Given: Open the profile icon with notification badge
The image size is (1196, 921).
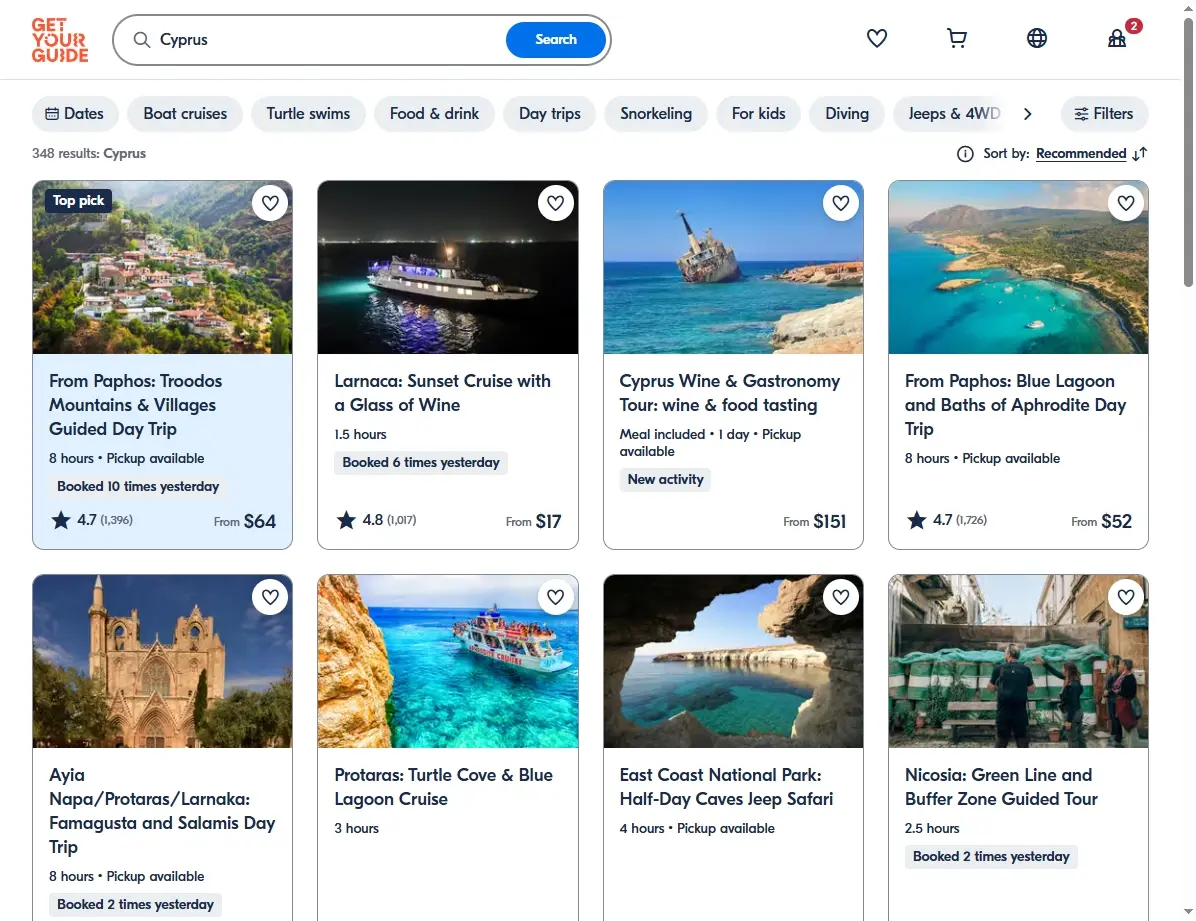Looking at the screenshot, I should (x=1117, y=38).
